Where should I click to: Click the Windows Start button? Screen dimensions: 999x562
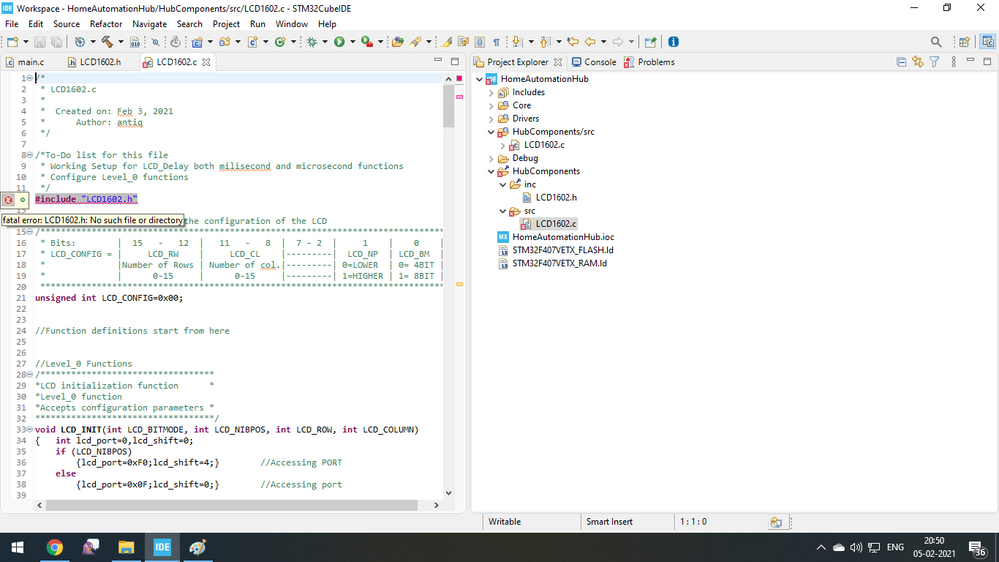[x=18, y=547]
